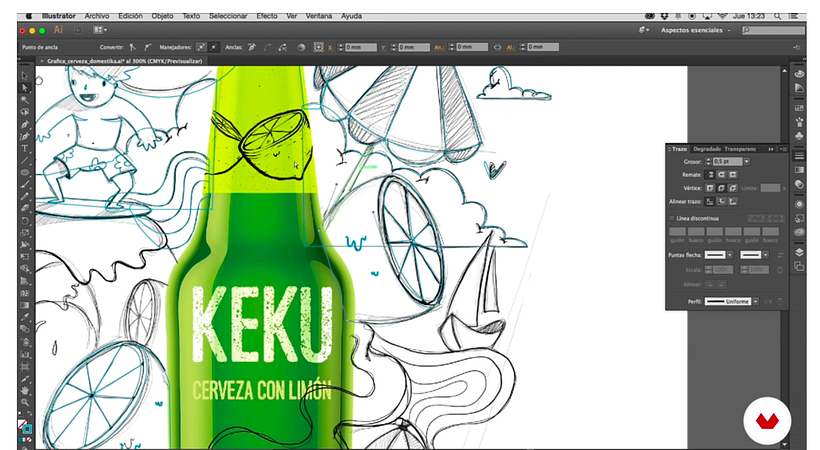The height and width of the screenshot is (450, 820).
Task: Select the Rotate tool
Action: (x=25, y=221)
